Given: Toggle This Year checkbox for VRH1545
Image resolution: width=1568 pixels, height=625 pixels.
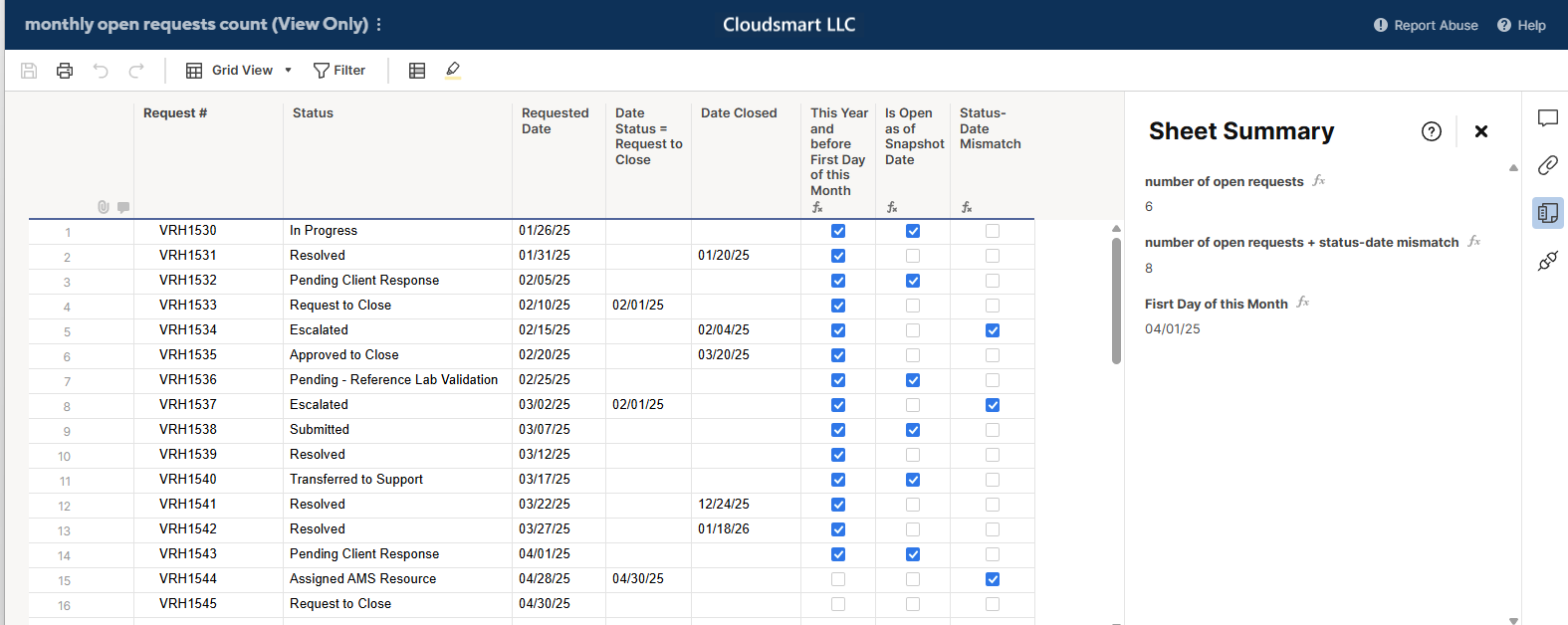Looking at the screenshot, I should (838, 604).
